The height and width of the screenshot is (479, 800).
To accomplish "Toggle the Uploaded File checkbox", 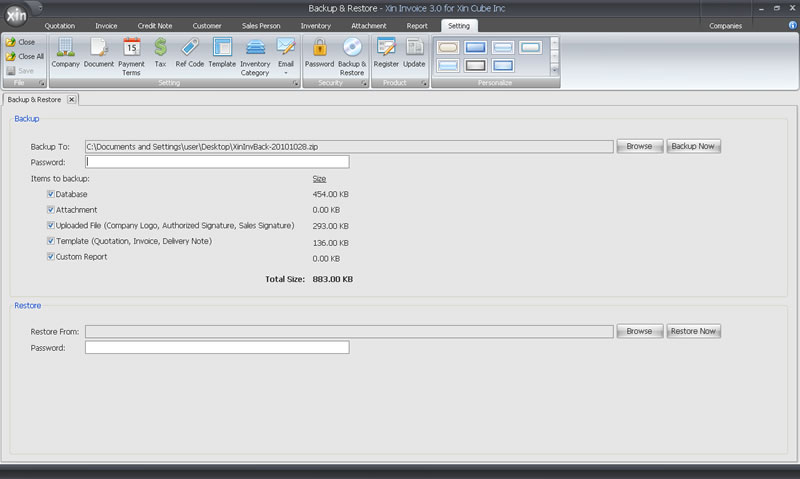I will click(x=51, y=225).
